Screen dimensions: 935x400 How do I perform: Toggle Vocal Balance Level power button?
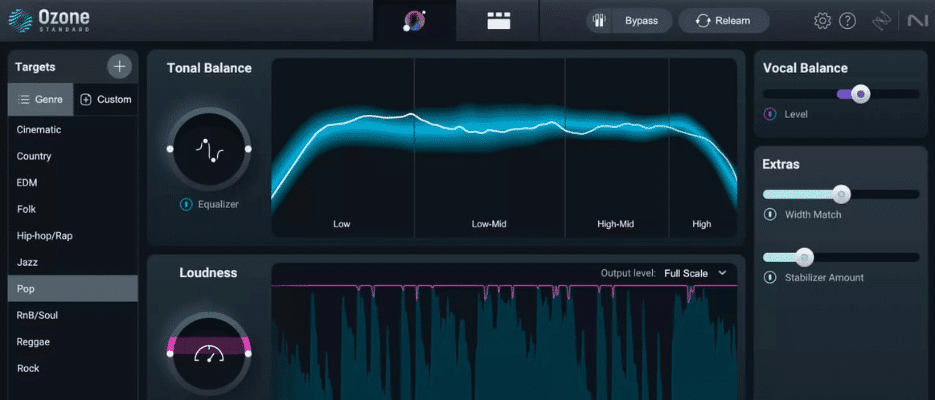point(770,114)
